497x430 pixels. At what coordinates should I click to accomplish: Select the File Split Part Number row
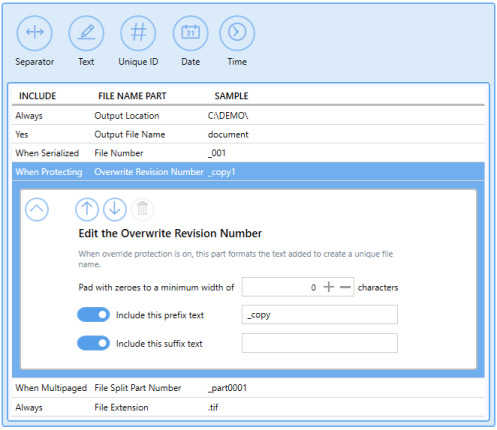click(248, 388)
